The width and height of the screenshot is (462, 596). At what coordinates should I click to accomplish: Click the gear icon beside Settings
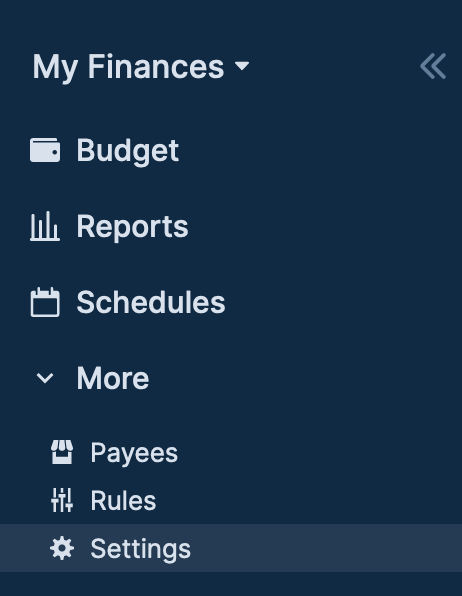pos(62,548)
